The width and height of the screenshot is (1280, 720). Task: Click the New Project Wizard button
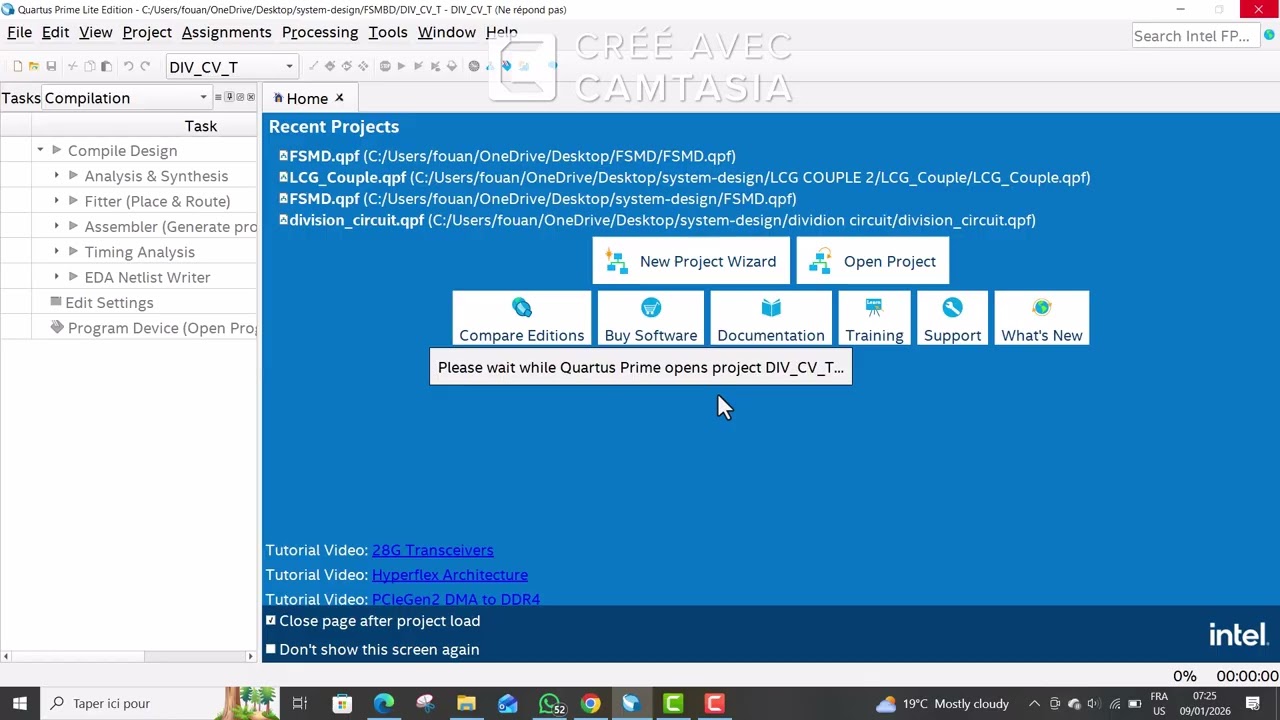coord(691,261)
